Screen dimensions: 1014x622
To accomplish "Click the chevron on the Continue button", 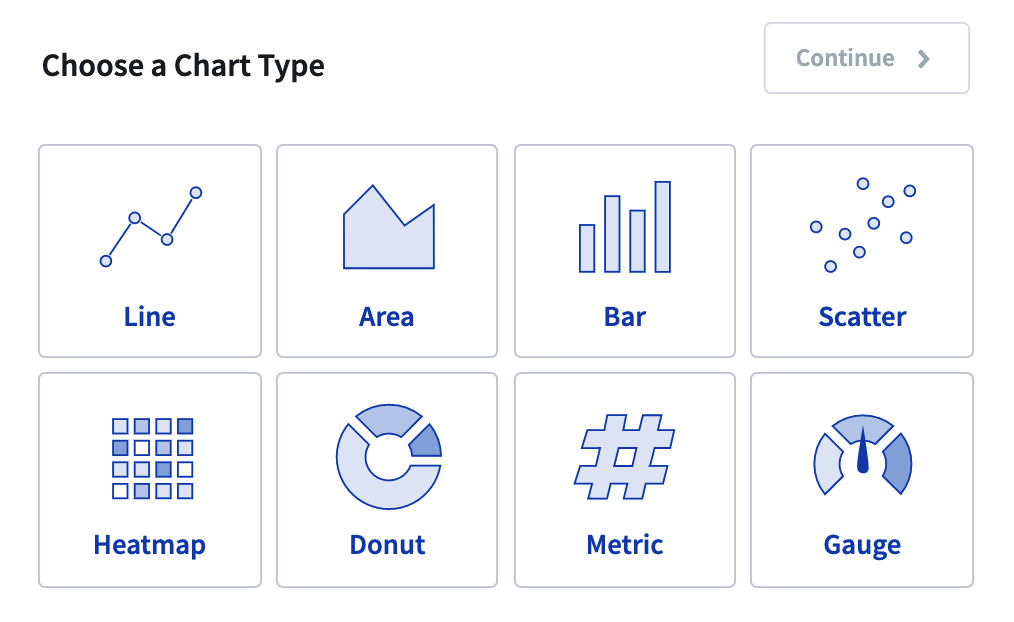I will pyautogui.click(x=925, y=58).
